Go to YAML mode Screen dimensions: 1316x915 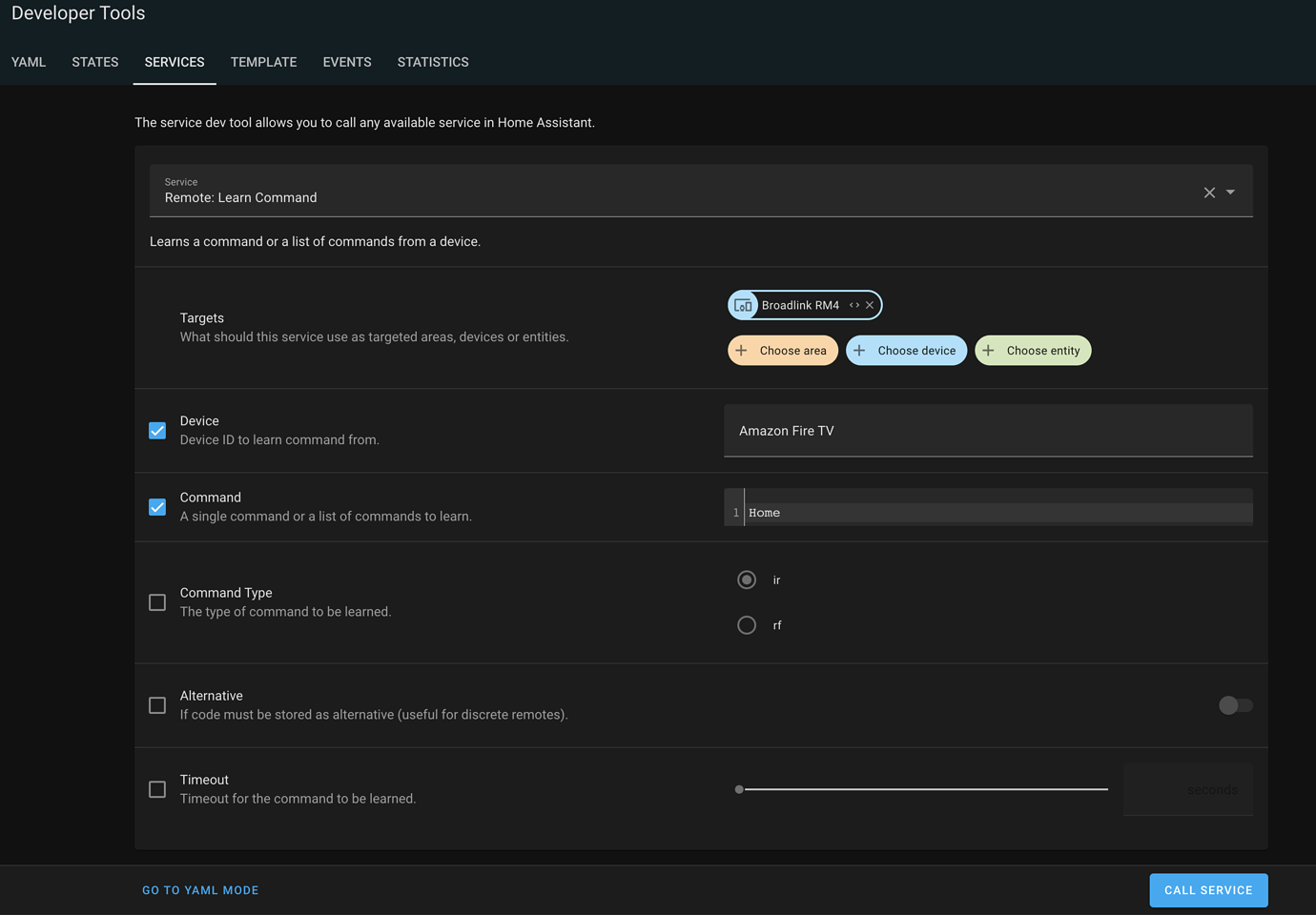point(200,890)
